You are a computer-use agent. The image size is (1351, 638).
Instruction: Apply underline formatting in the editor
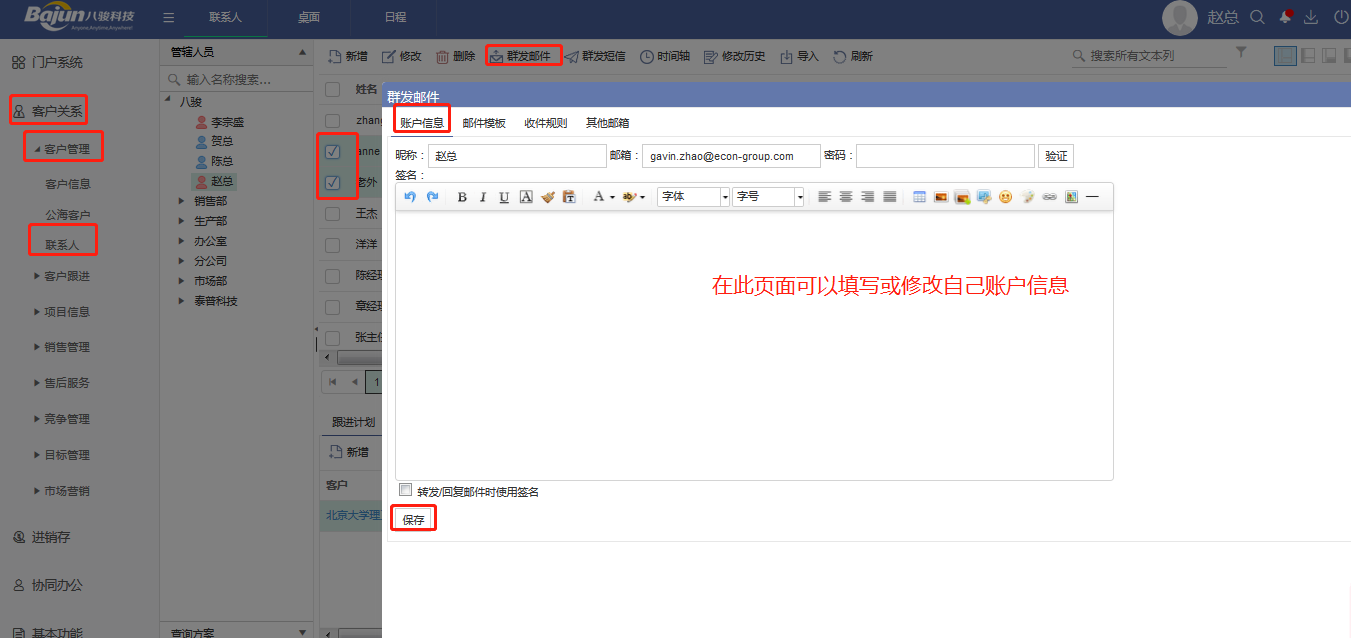[x=504, y=197]
